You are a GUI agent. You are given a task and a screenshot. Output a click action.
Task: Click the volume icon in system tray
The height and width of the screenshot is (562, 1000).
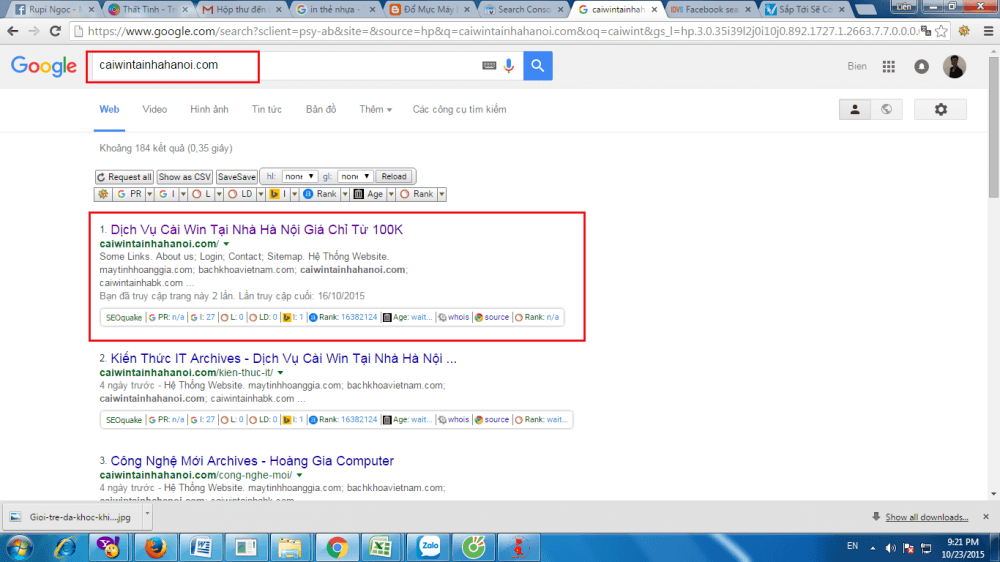click(x=890, y=548)
